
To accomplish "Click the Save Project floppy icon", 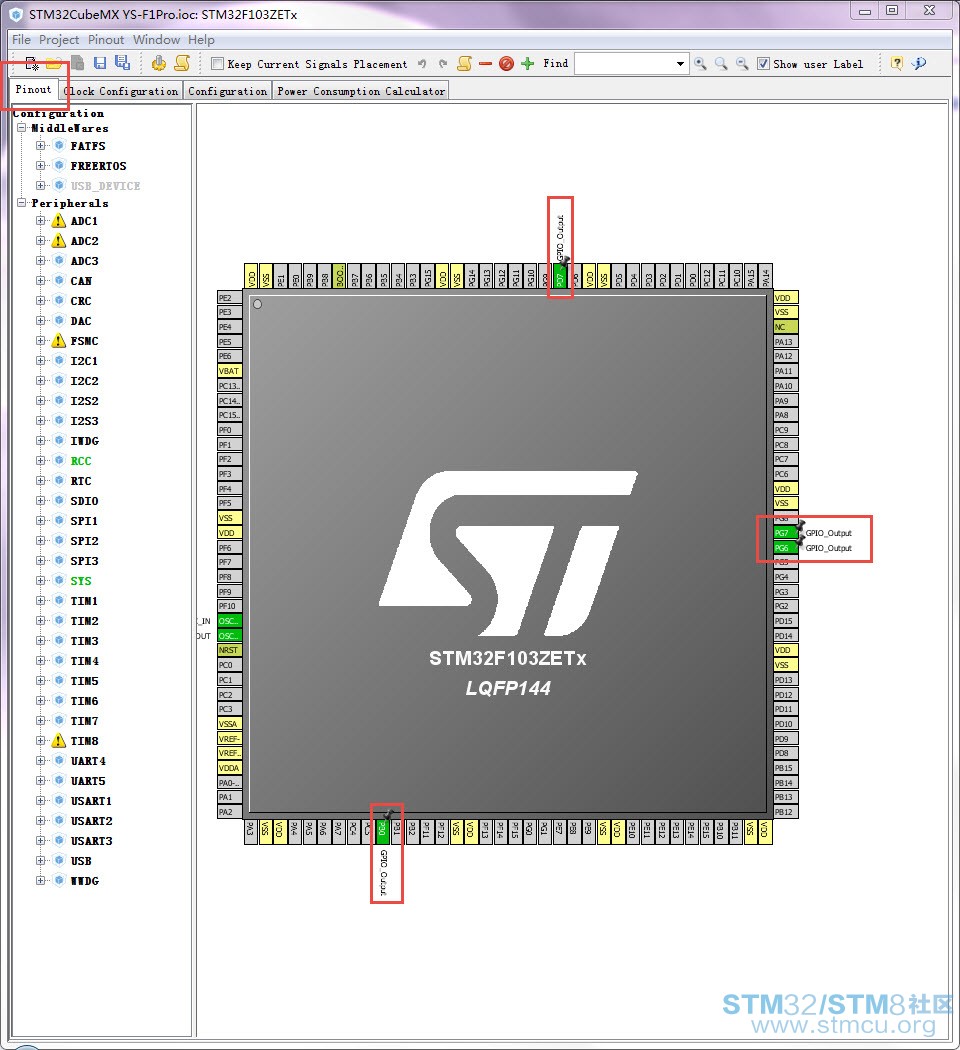I will point(100,63).
